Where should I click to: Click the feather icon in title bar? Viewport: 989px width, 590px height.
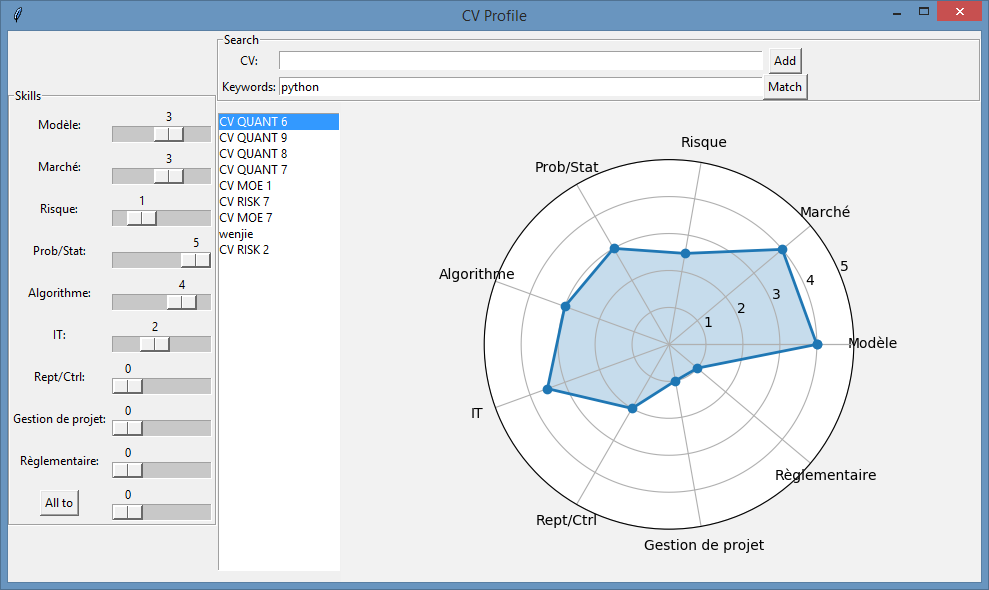17,15
